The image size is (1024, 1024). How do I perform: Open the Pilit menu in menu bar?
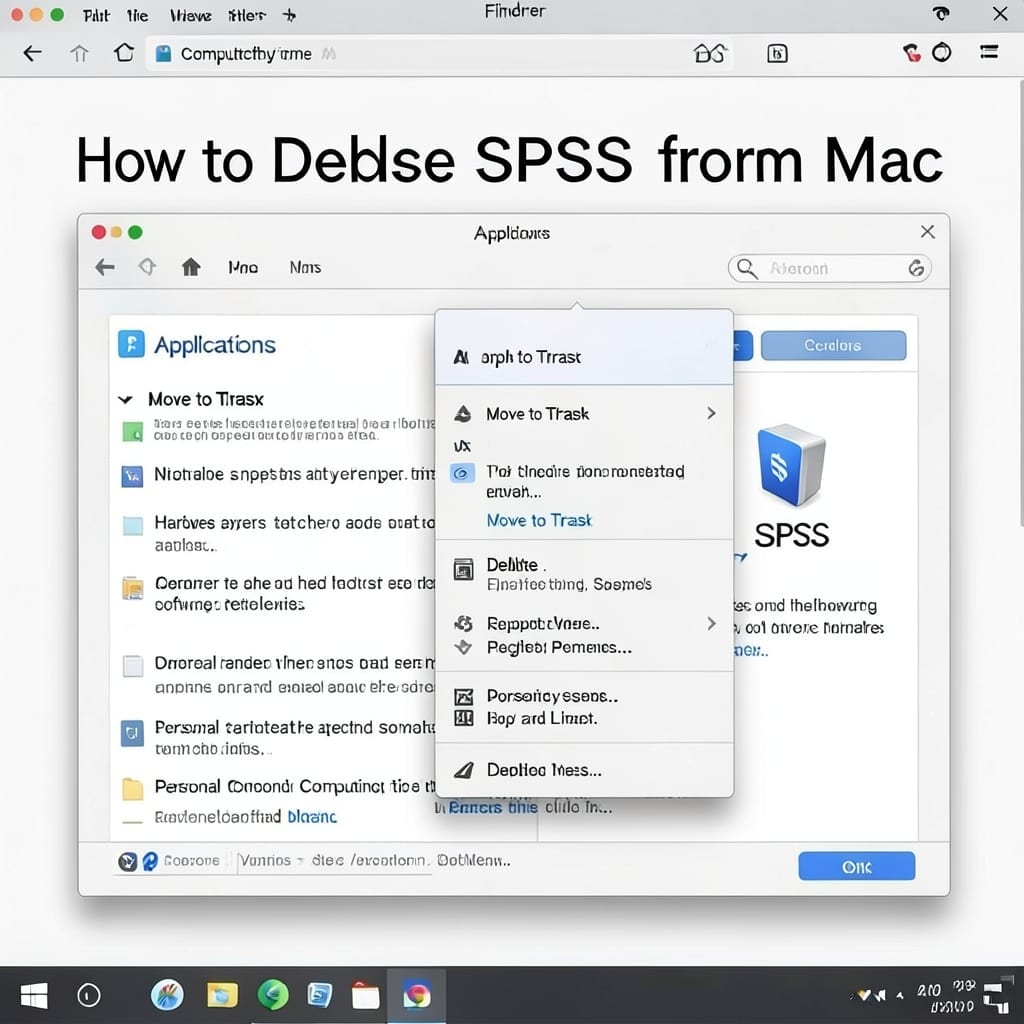96,15
